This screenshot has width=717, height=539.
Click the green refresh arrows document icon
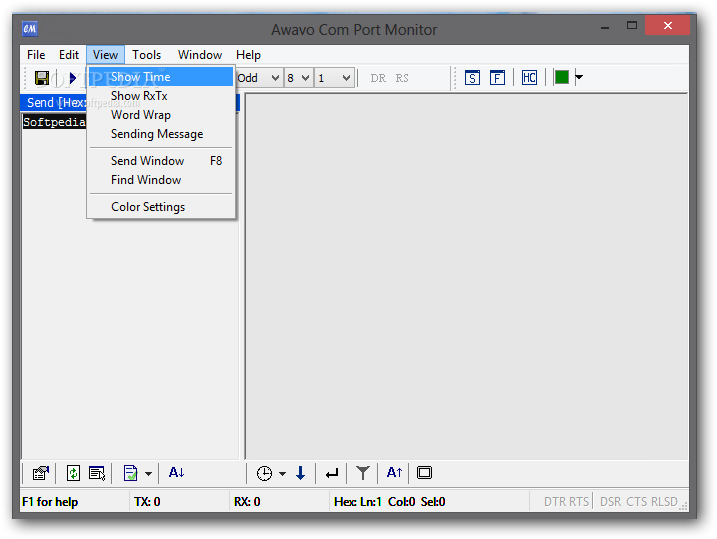click(x=73, y=473)
